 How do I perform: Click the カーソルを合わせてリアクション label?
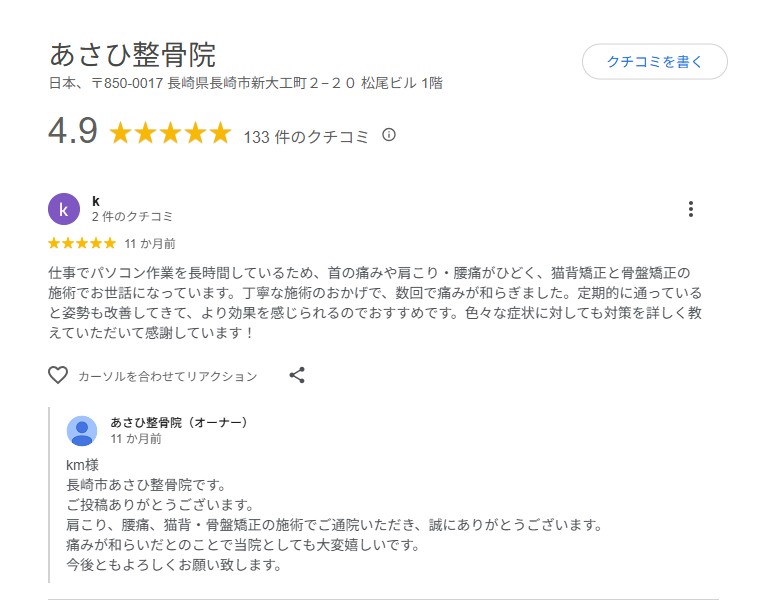click(x=168, y=377)
